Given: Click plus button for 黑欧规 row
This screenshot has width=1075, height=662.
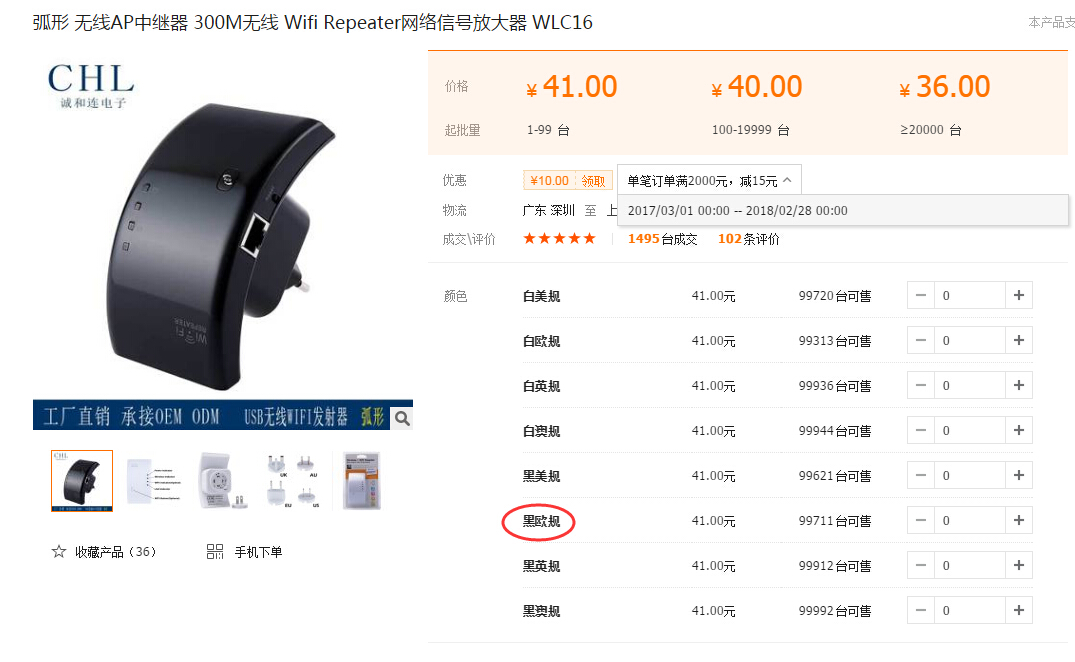Looking at the screenshot, I should click(x=1019, y=521).
